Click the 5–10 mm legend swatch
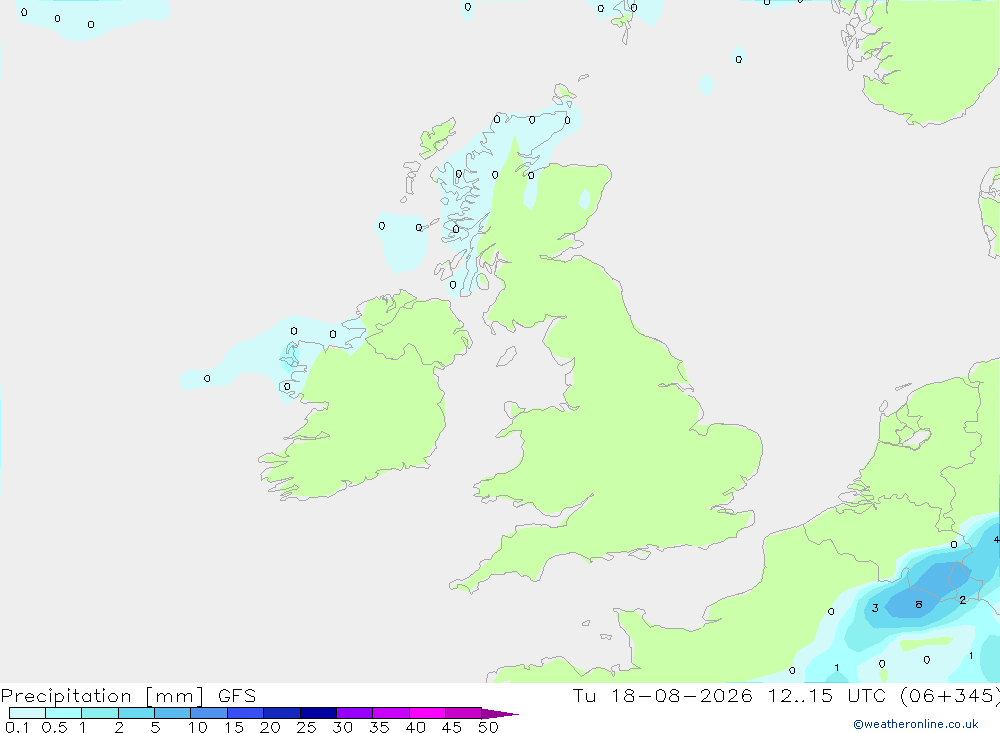 pyautogui.click(x=172, y=713)
